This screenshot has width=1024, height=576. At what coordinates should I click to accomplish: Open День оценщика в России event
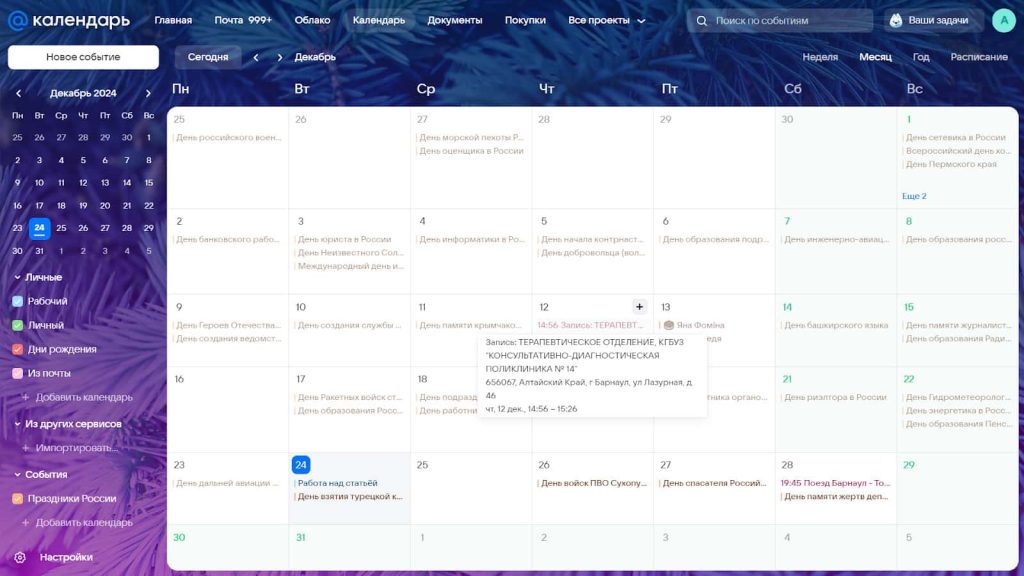pos(471,151)
